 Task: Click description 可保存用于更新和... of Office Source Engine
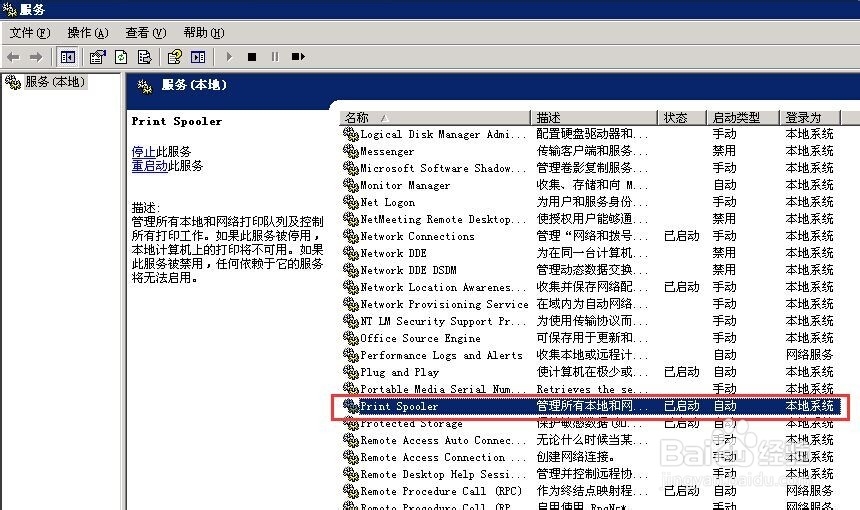(x=592, y=338)
